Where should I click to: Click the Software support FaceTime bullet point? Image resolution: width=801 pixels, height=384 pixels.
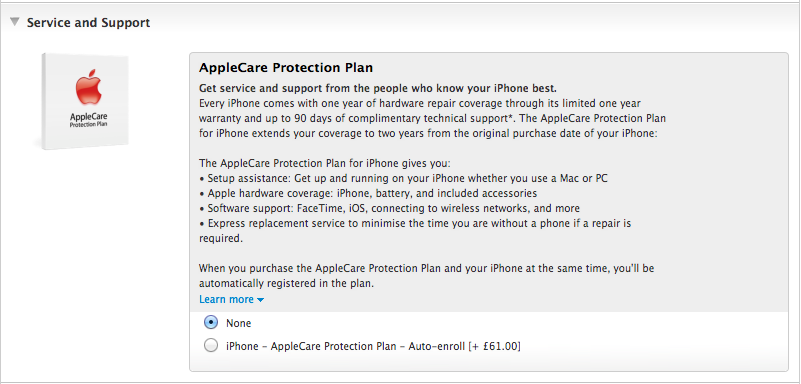(389, 208)
